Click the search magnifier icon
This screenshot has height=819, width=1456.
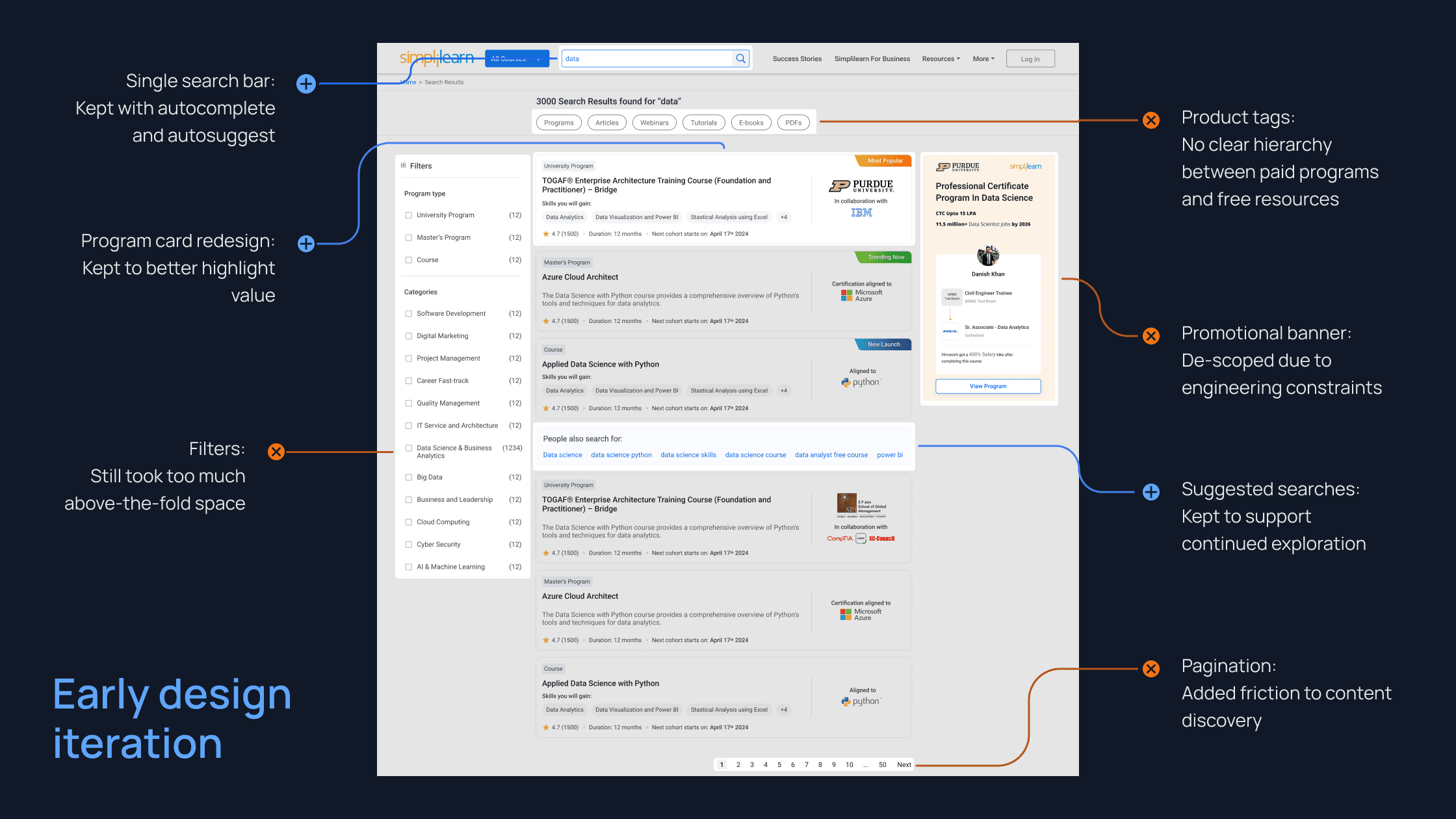click(x=740, y=58)
